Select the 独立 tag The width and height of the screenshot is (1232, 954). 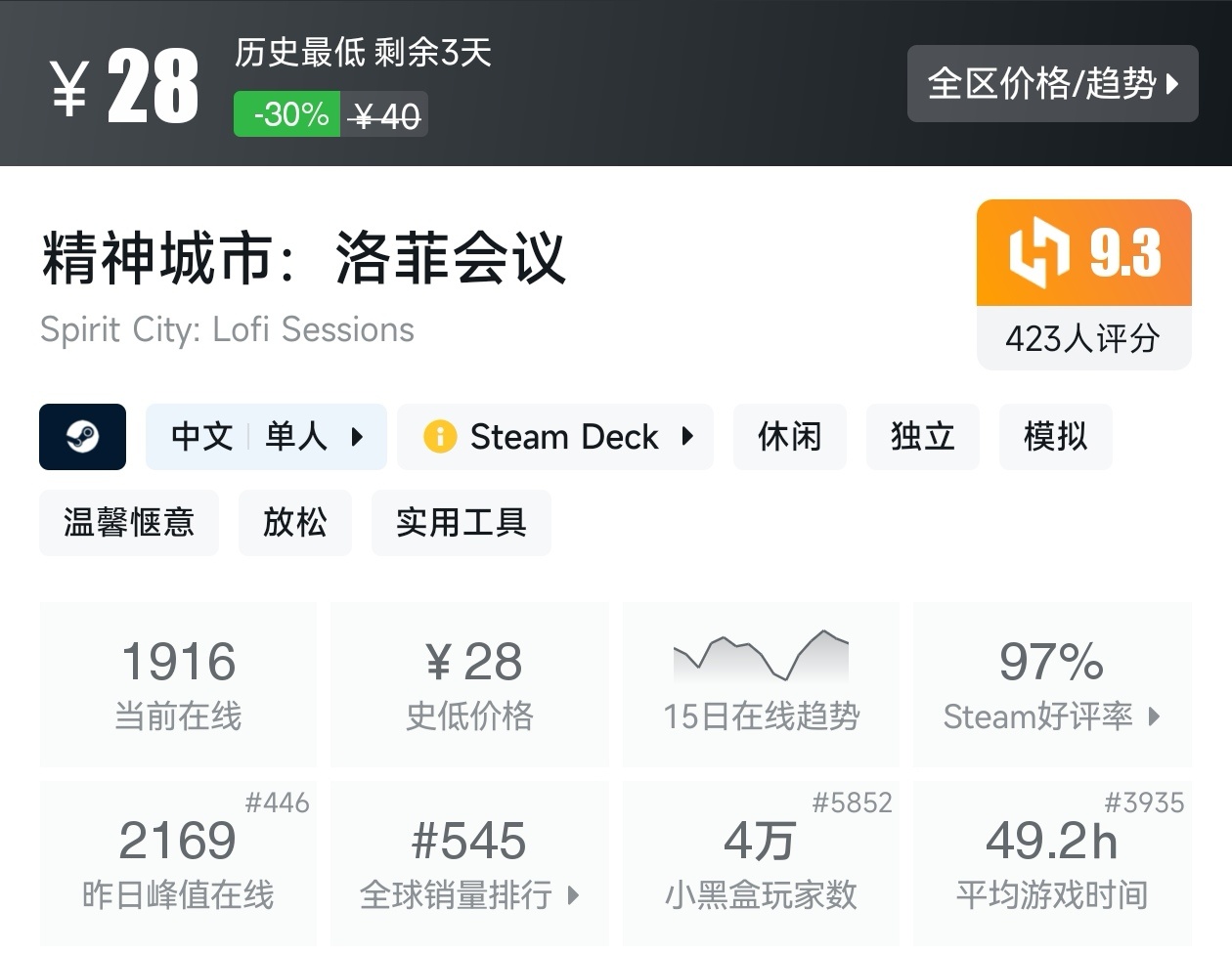922,437
